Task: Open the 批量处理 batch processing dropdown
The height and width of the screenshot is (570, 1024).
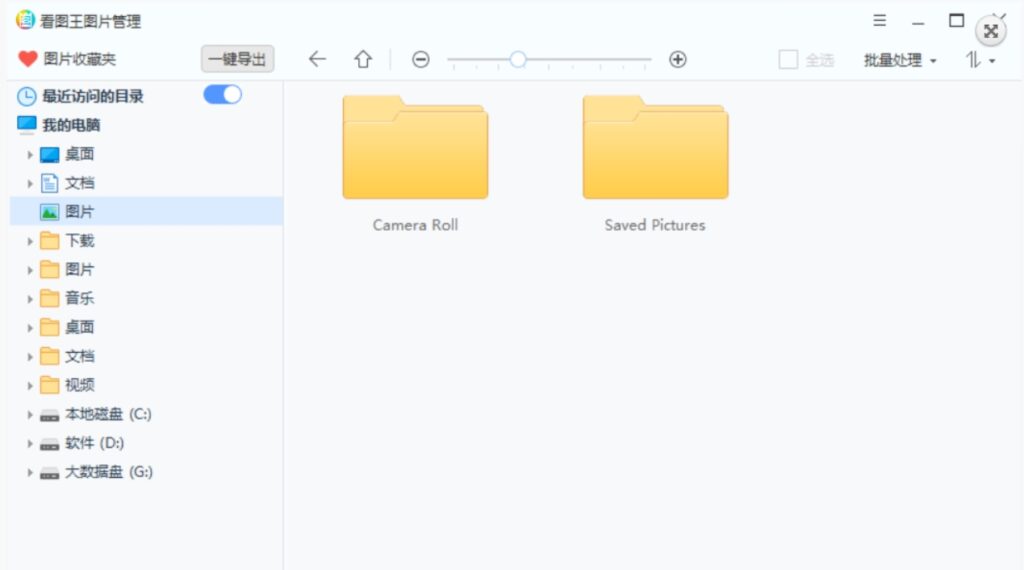Action: tap(900, 60)
